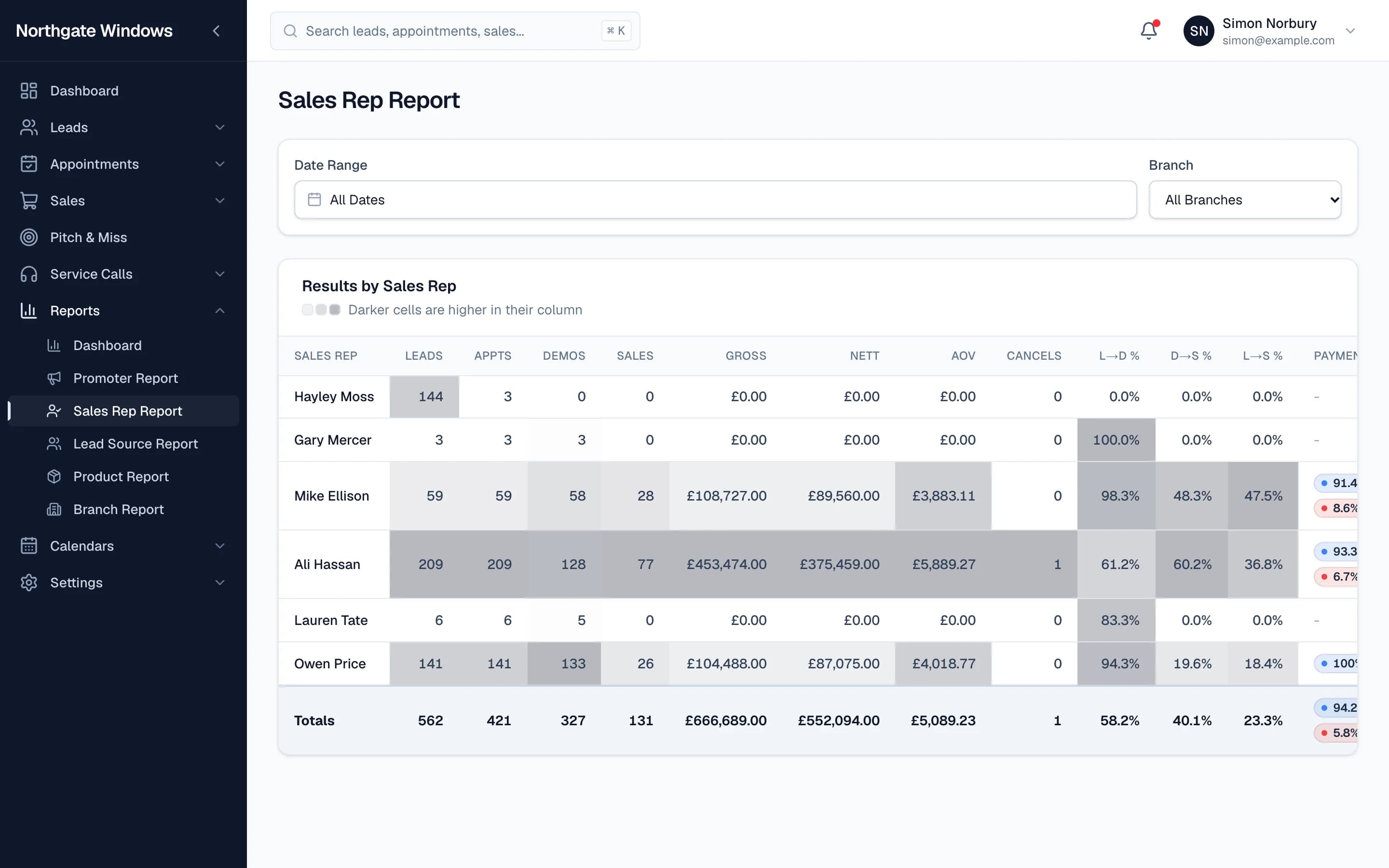Click the Branch Report building icon
The image size is (1389, 868).
[54, 509]
